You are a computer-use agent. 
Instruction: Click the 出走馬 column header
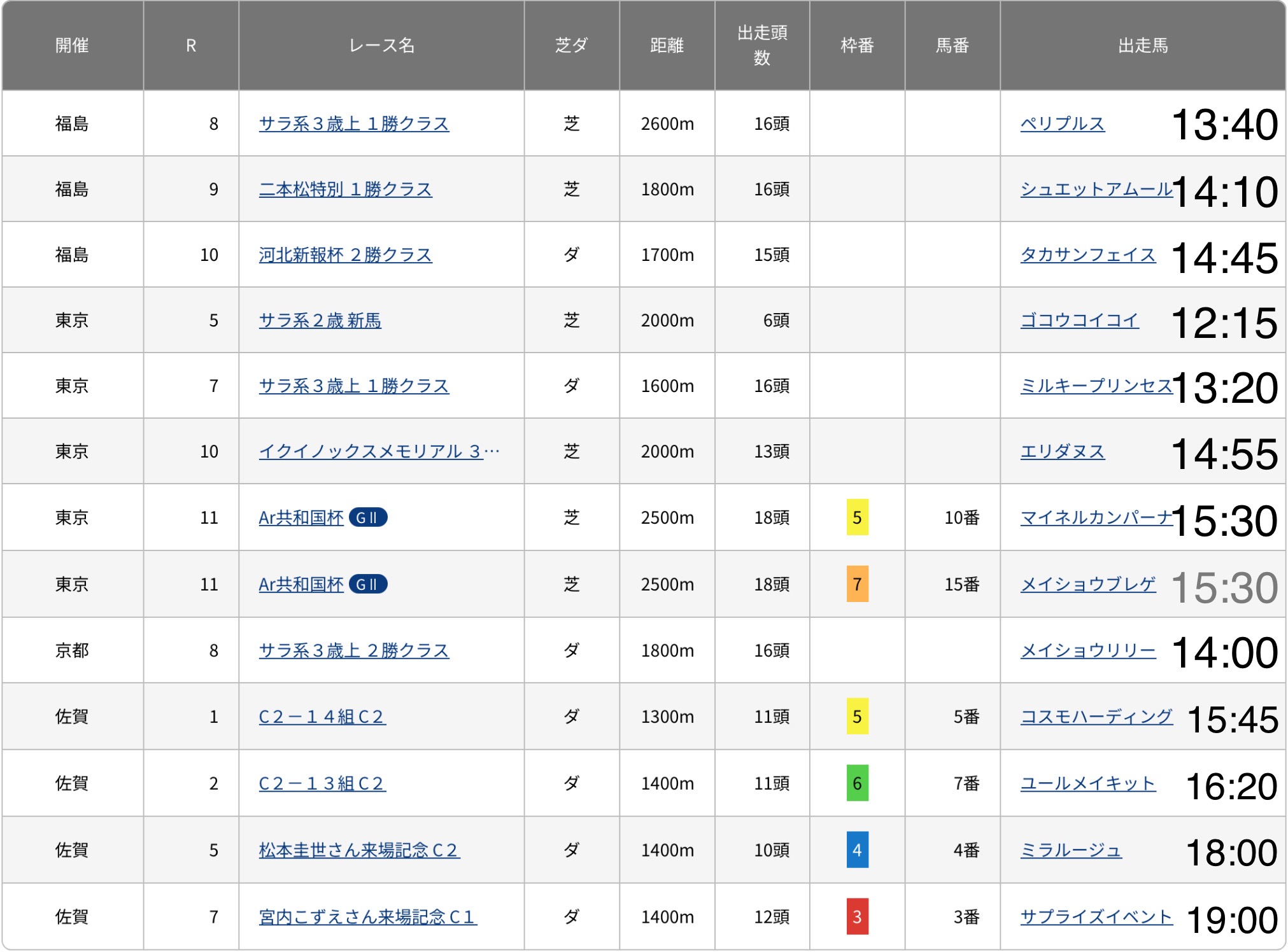(1142, 45)
